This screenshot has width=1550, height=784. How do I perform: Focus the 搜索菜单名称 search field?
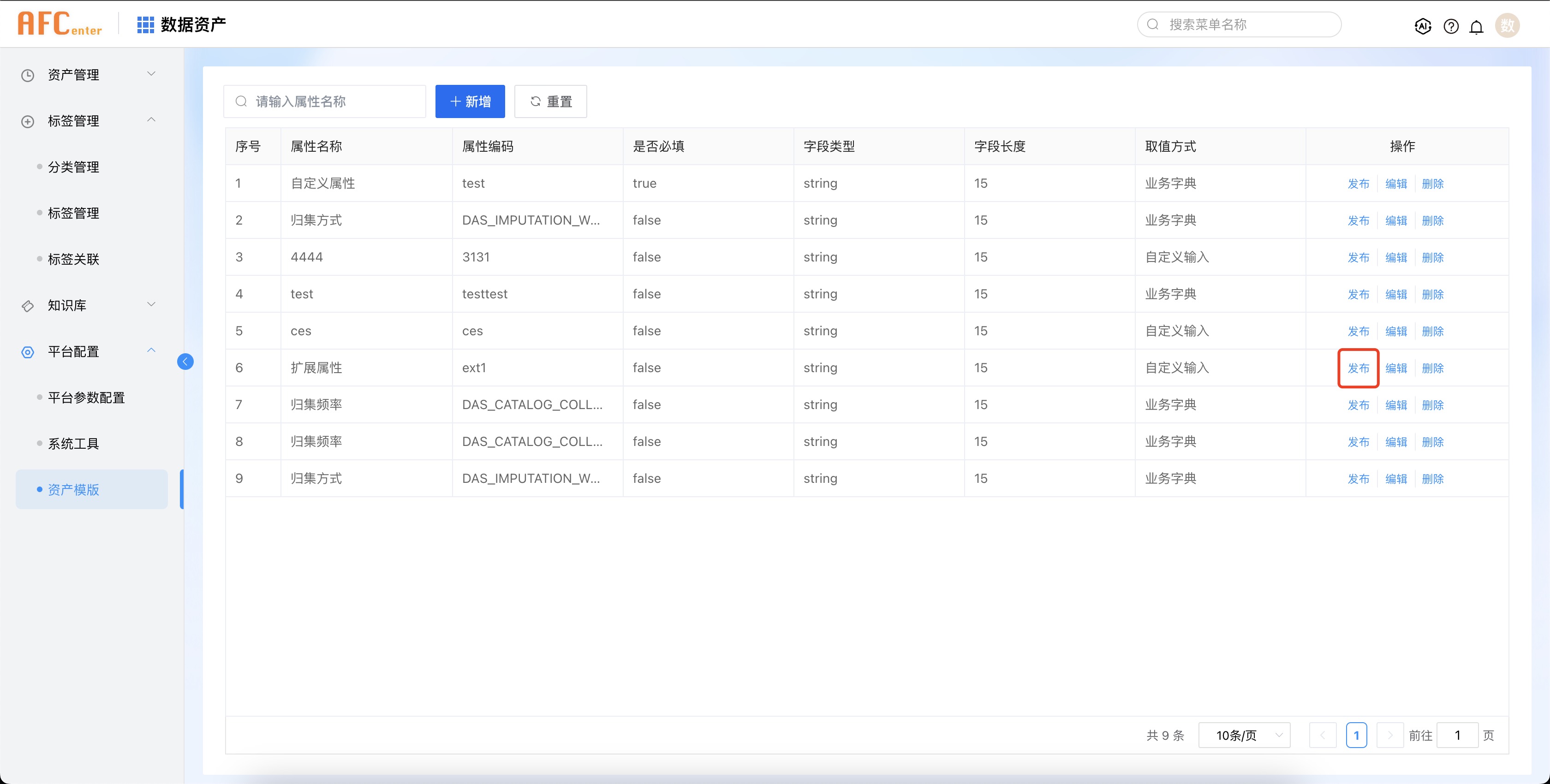(x=1239, y=24)
